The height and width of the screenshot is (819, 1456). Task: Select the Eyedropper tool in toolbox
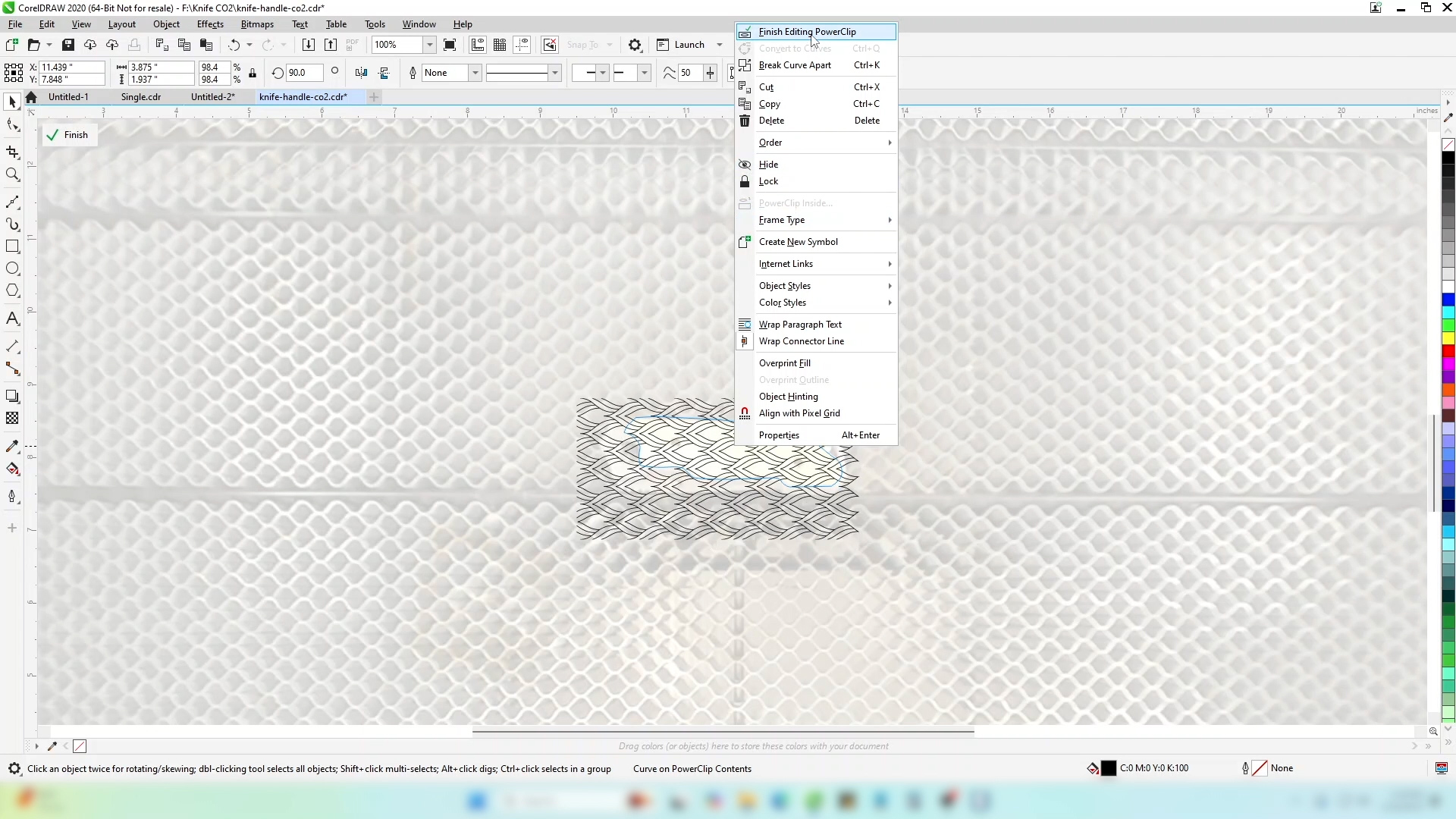click(12, 447)
